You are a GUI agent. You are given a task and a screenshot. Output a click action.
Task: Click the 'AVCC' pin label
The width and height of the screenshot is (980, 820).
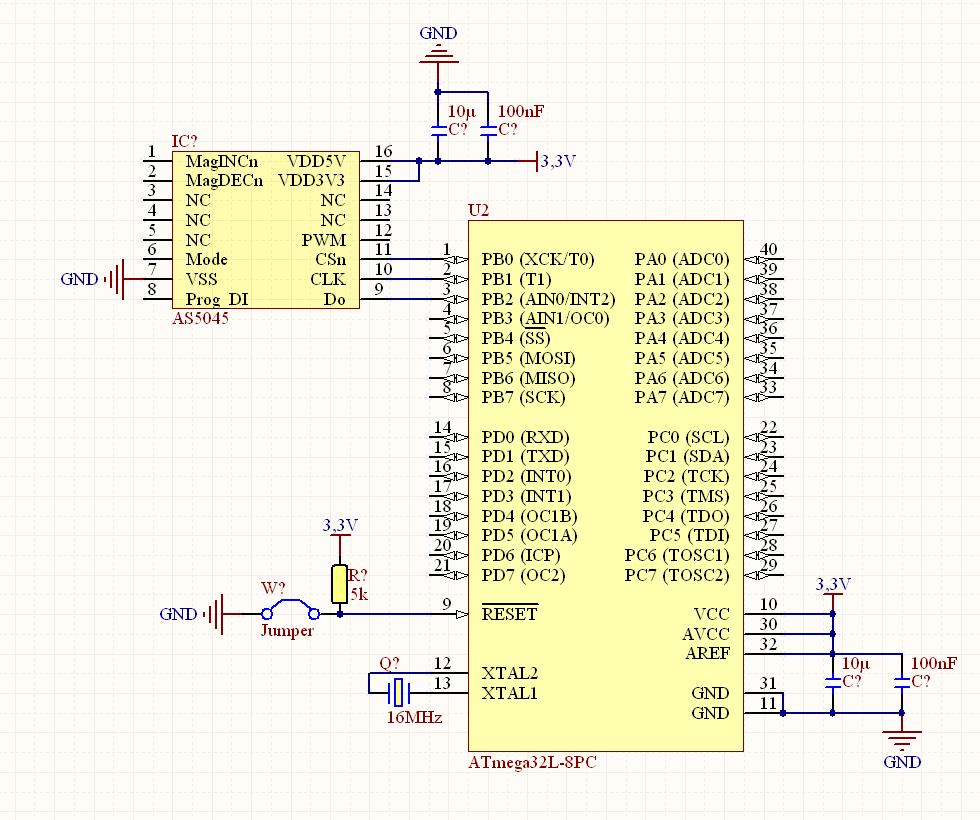point(706,634)
